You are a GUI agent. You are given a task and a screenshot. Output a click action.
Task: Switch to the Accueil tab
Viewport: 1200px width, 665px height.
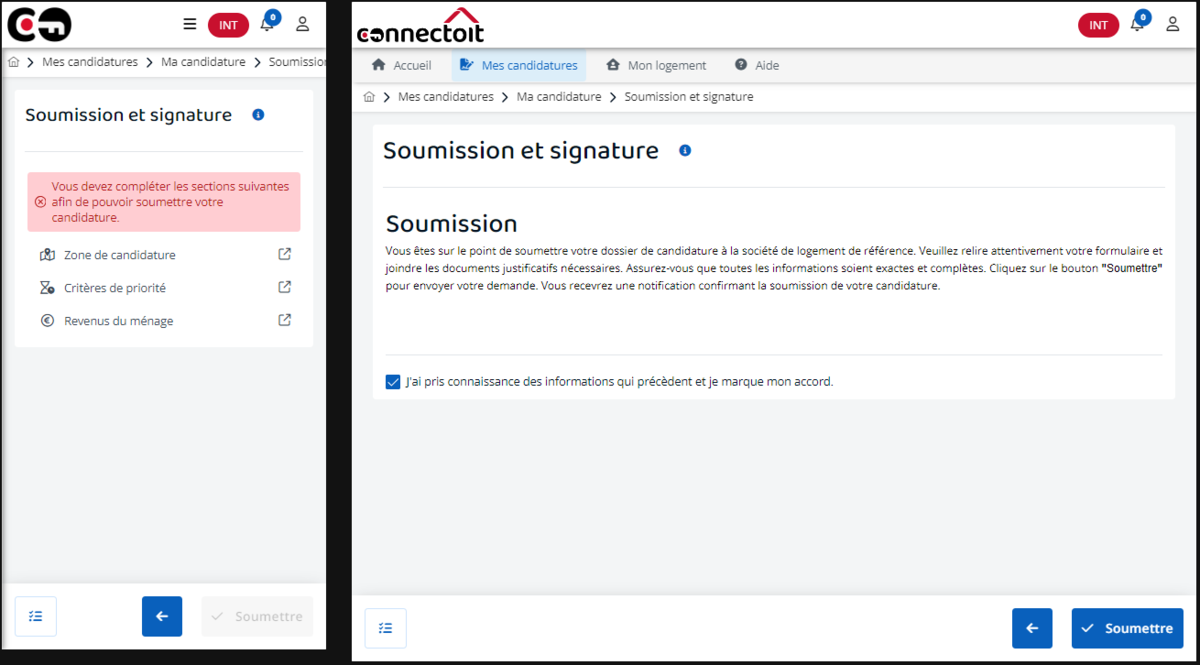[x=401, y=65]
